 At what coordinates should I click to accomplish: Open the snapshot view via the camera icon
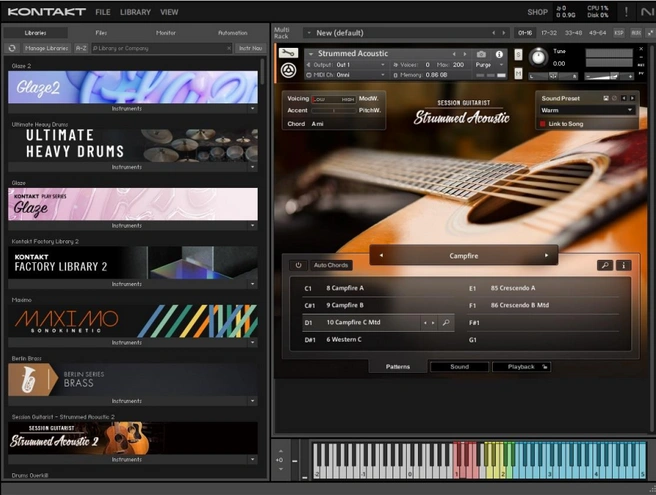[x=482, y=54]
